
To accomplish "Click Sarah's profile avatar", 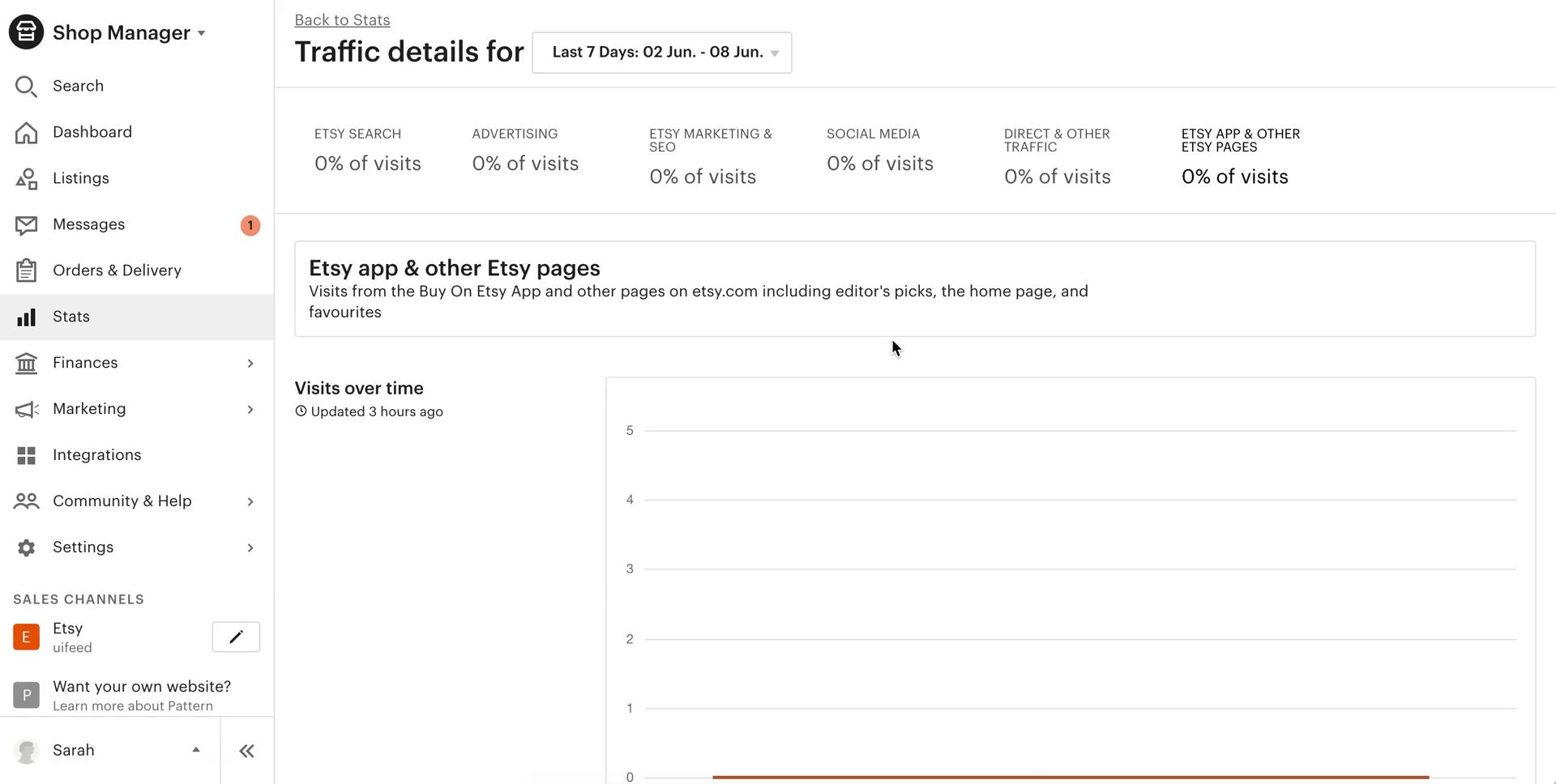I will pyautogui.click(x=27, y=751).
